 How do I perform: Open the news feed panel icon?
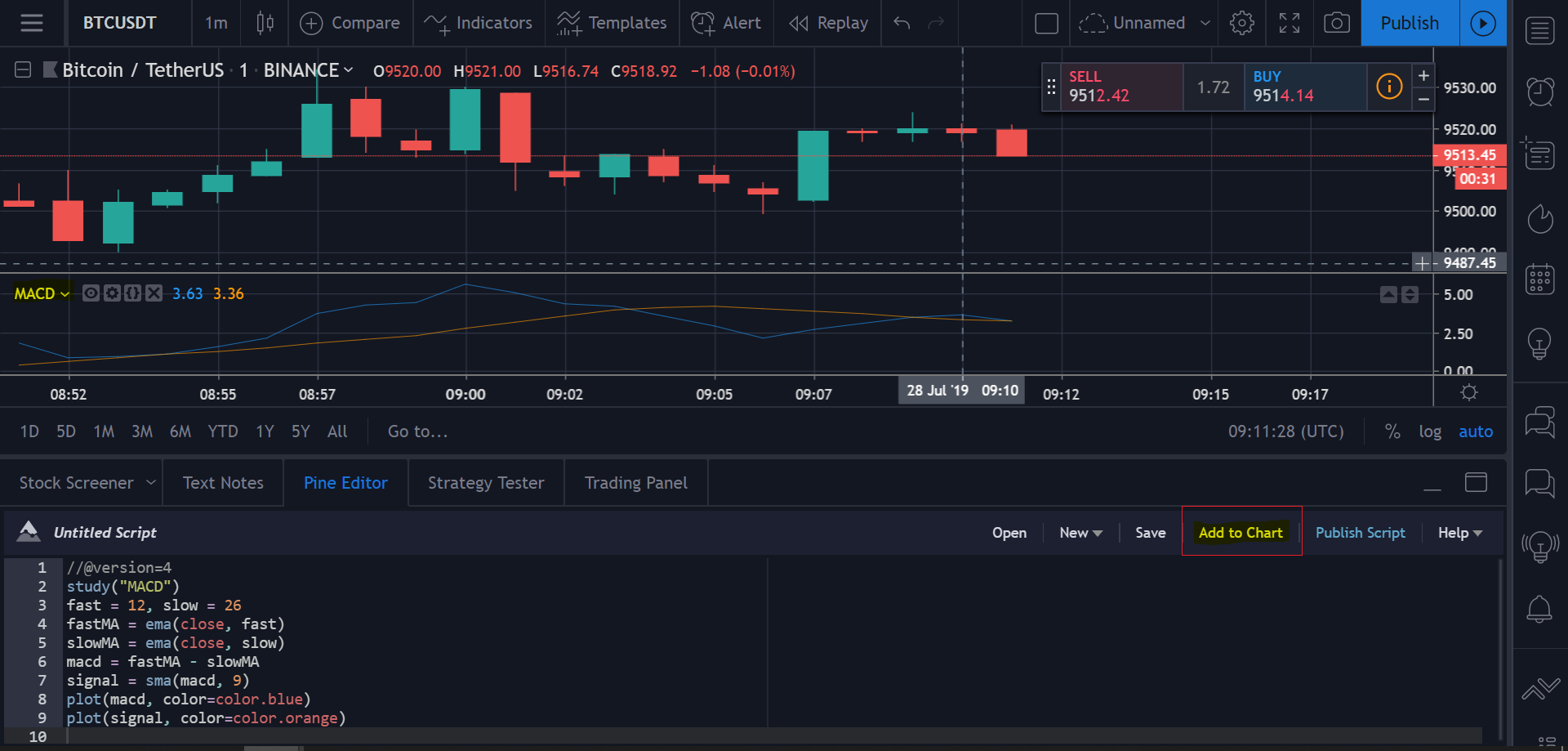[1539, 154]
